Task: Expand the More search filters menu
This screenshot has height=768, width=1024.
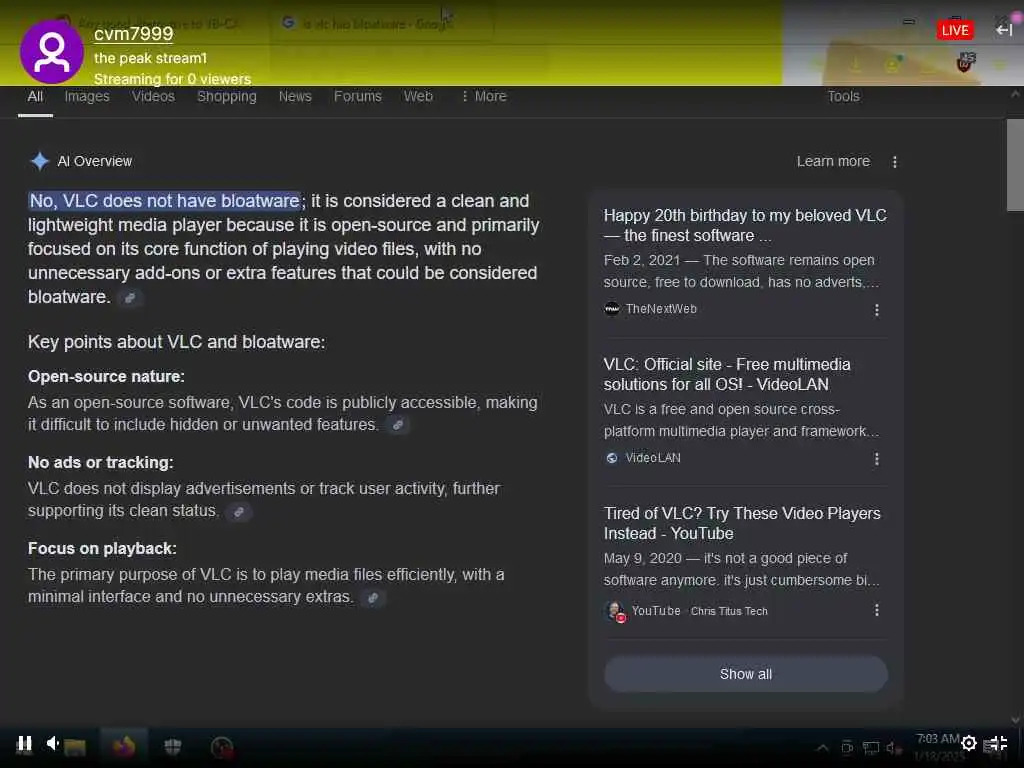Action: click(x=483, y=97)
